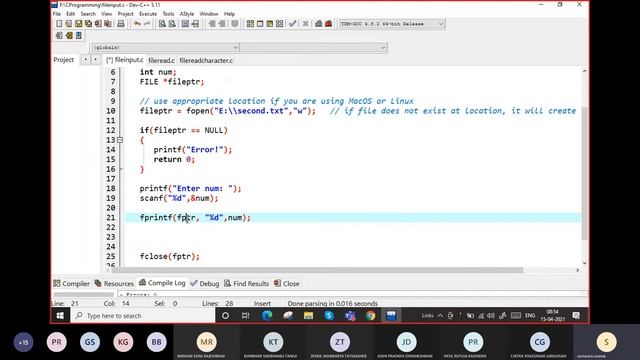Screen dimensions: 640x360
Task: Click the MR participant tile
Action: 207,342
